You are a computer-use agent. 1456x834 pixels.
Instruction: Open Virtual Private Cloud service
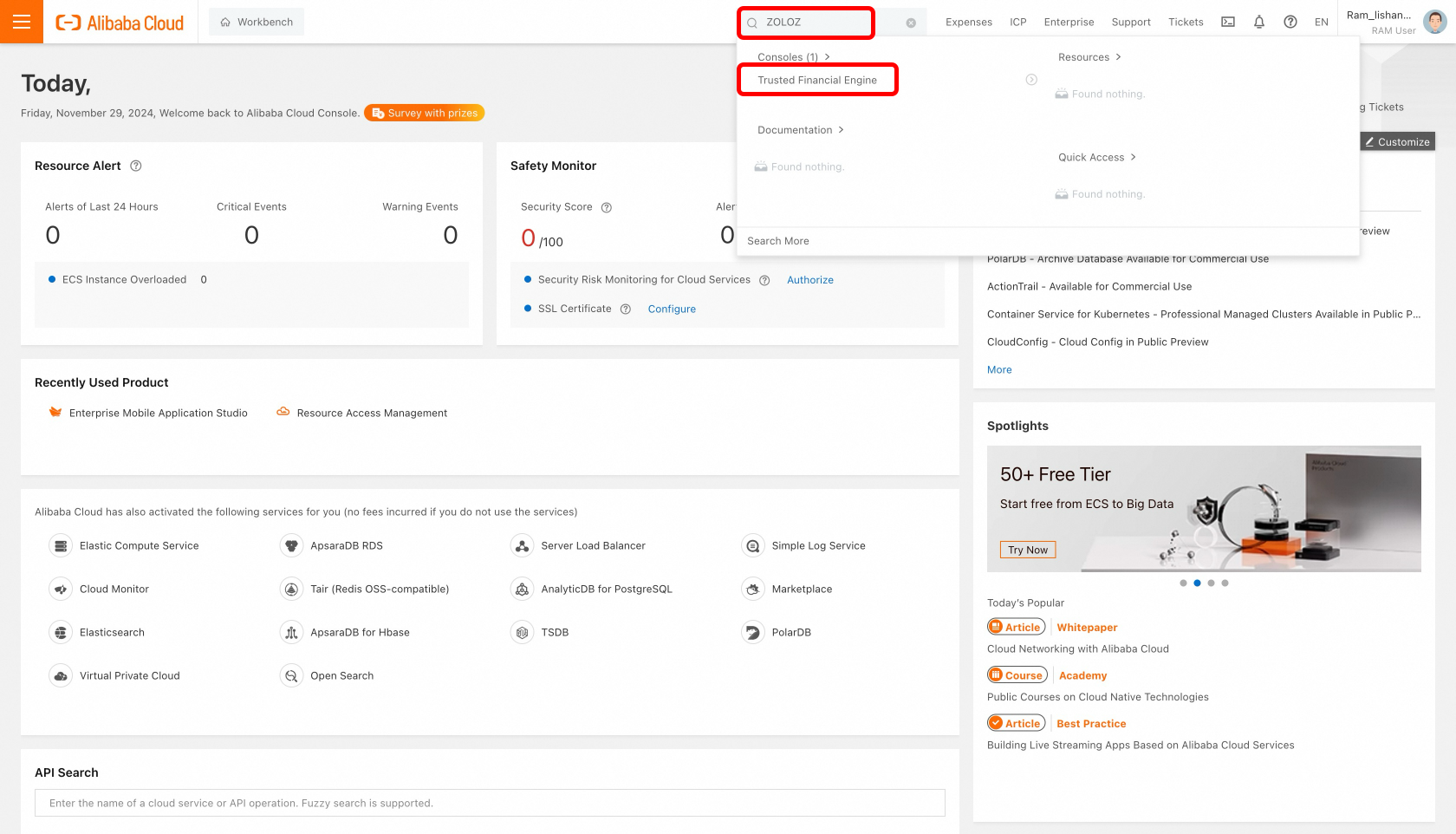tap(115, 676)
